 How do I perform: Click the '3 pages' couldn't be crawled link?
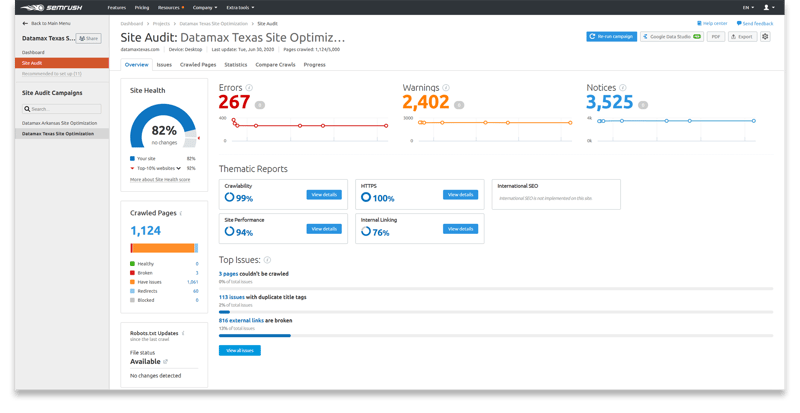(229, 274)
